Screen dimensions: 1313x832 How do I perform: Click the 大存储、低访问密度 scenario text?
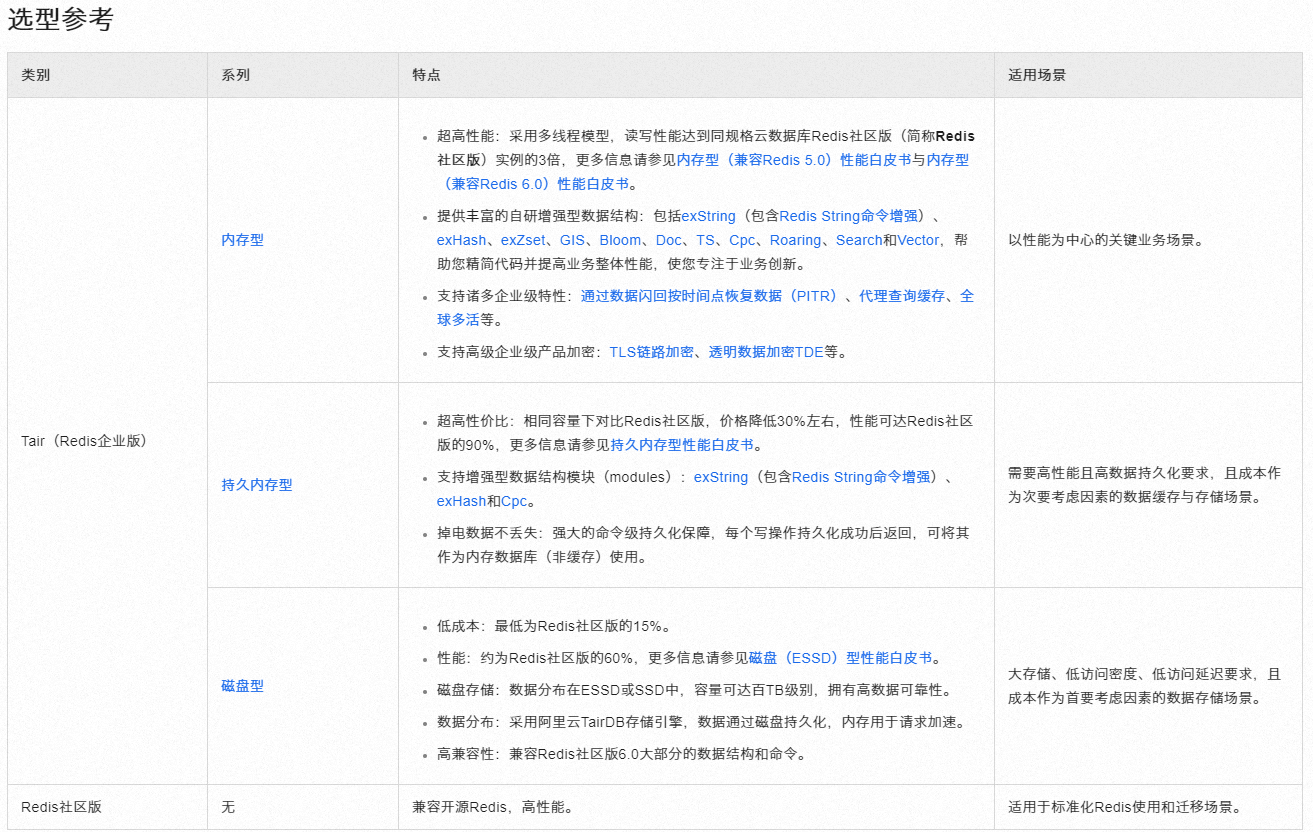1144,686
